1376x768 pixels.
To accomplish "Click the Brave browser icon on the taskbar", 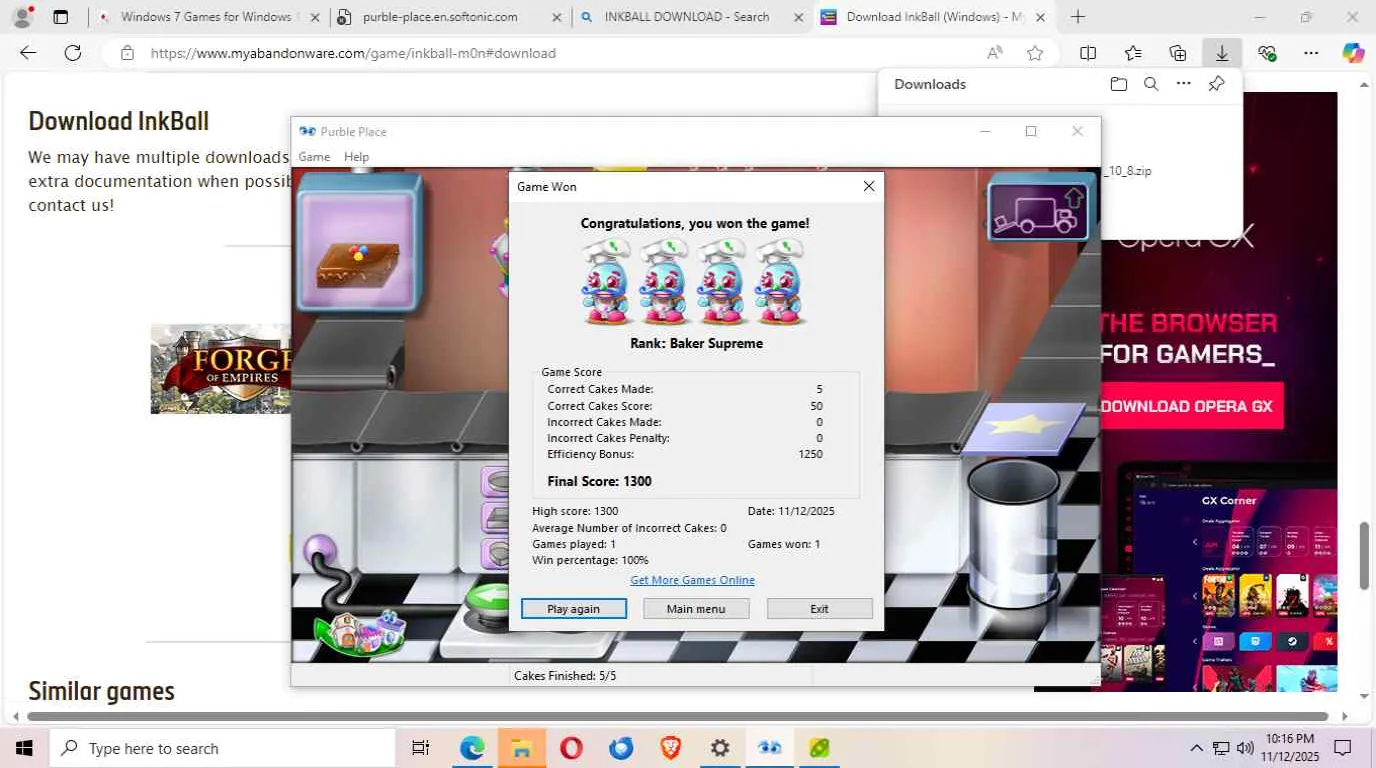I will pyautogui.click(x=670, y=748).
